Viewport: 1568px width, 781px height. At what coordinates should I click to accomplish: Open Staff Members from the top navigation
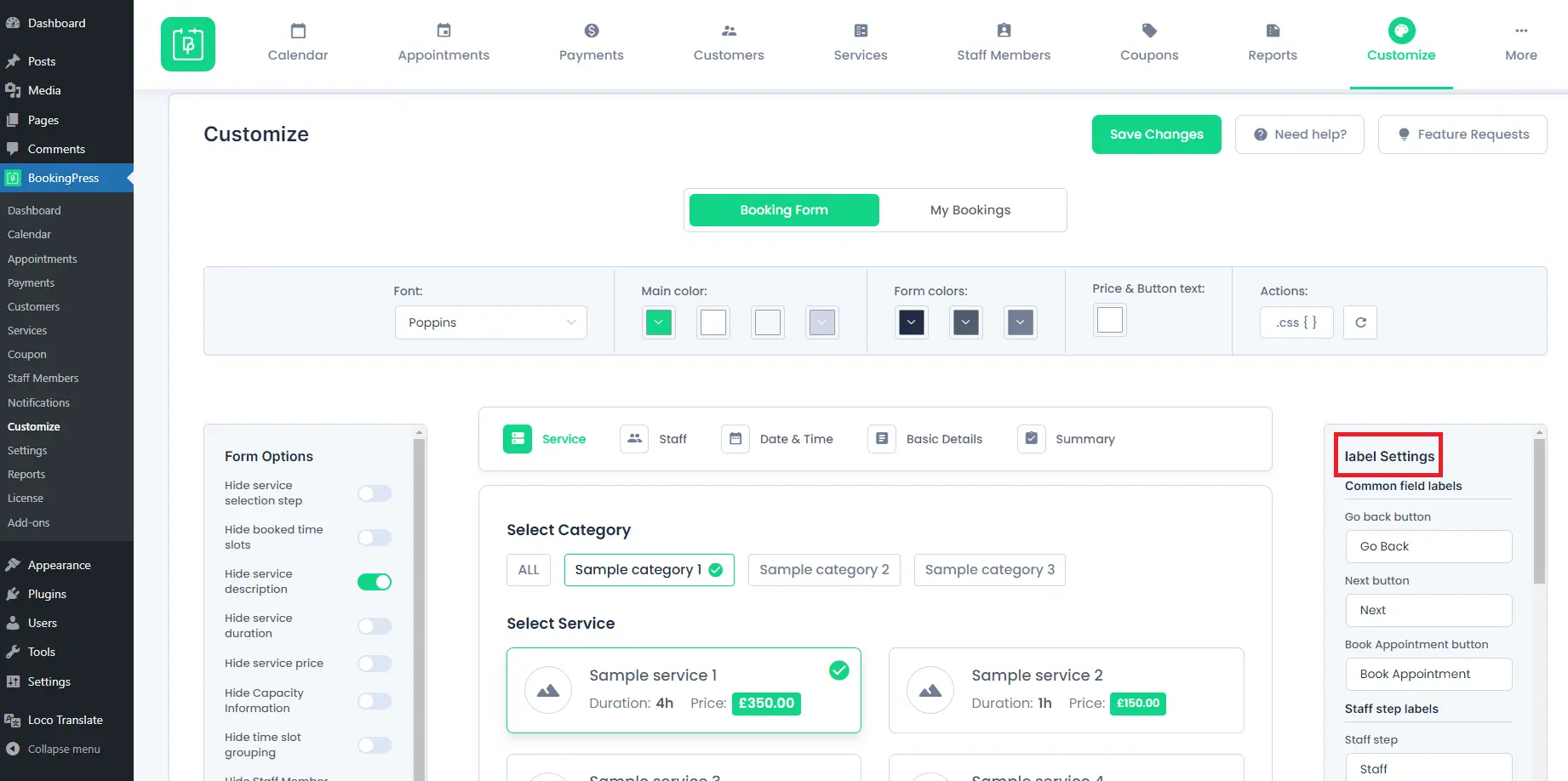(1004, 43)
